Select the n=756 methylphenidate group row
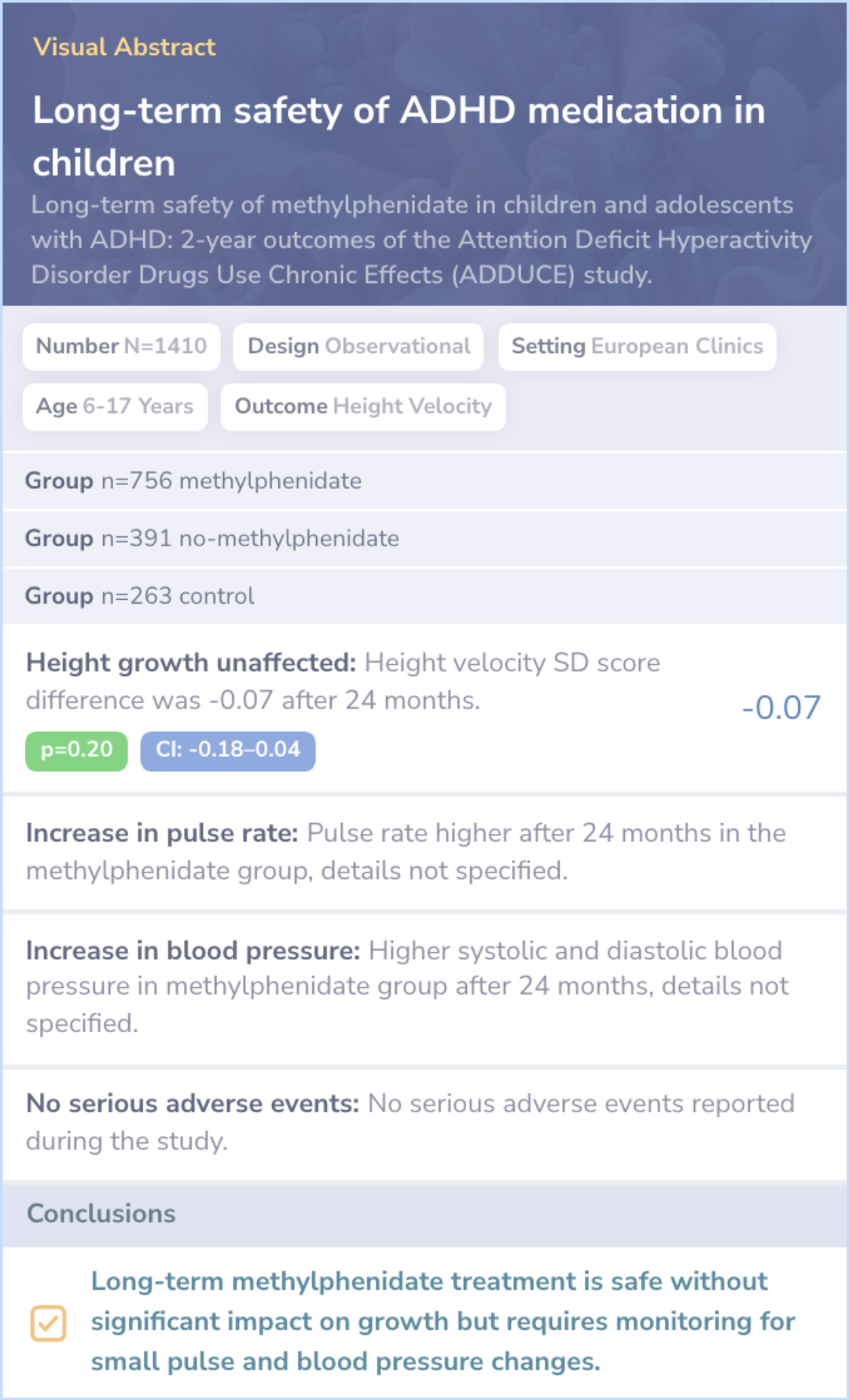The height and width of the screenshot is (1400, 849). coord(424,481)
